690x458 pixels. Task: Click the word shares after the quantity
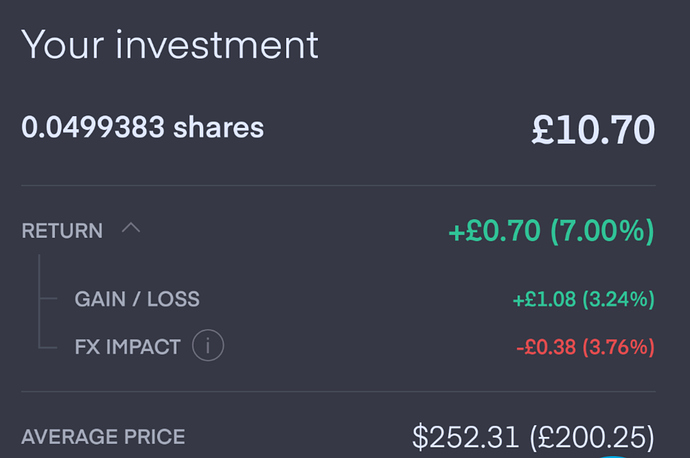pos(219,128)
